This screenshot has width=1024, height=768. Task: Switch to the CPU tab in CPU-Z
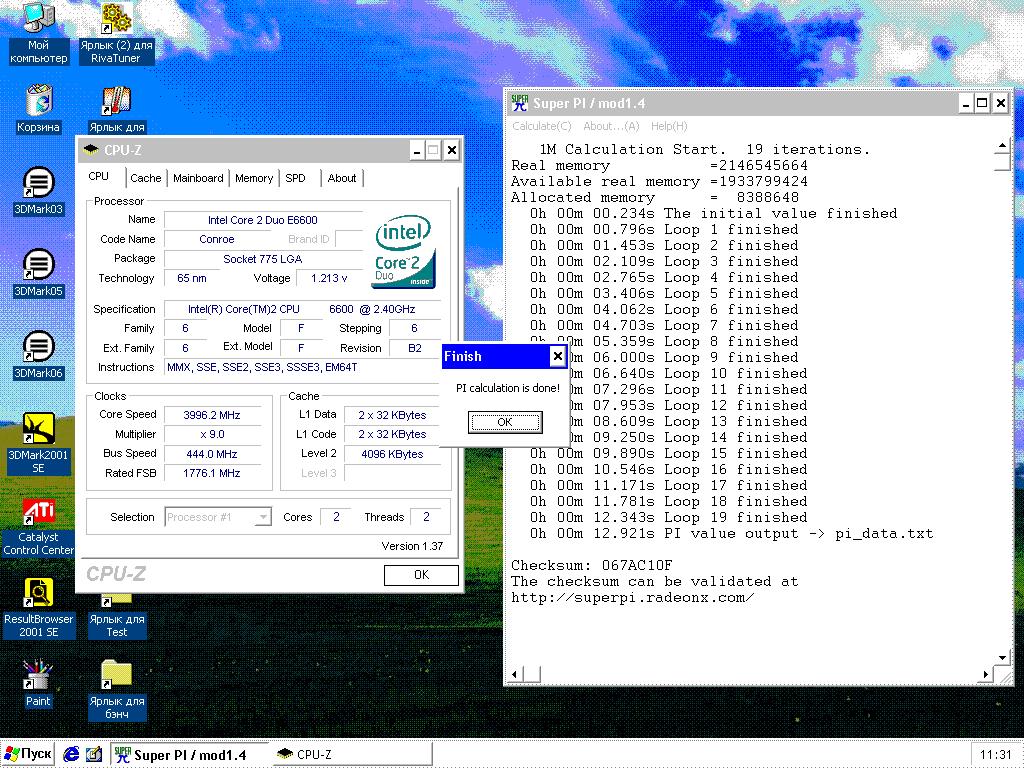(x=99, y=176)
